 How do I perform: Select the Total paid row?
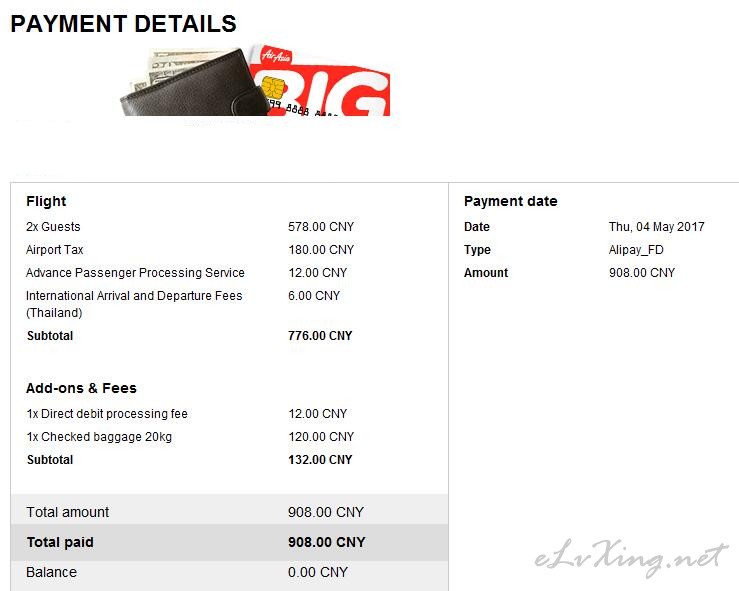pyautogui.click(x=60, y=542)
